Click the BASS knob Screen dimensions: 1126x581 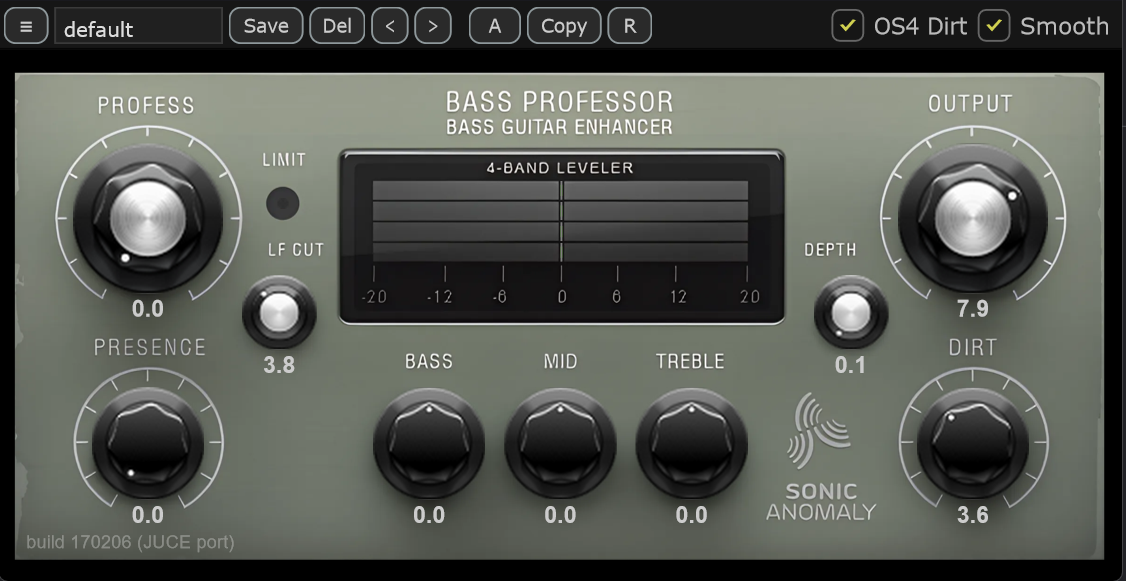(x=429, y=443)
